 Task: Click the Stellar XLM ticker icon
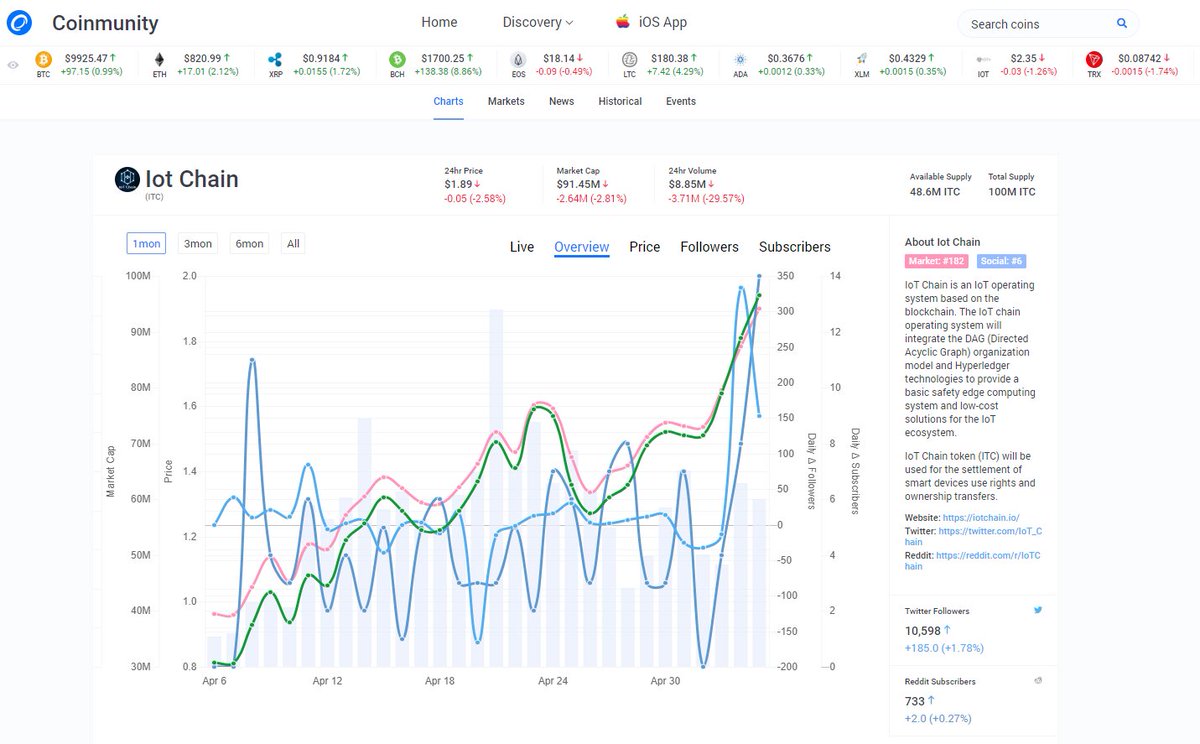click(861, 60)
